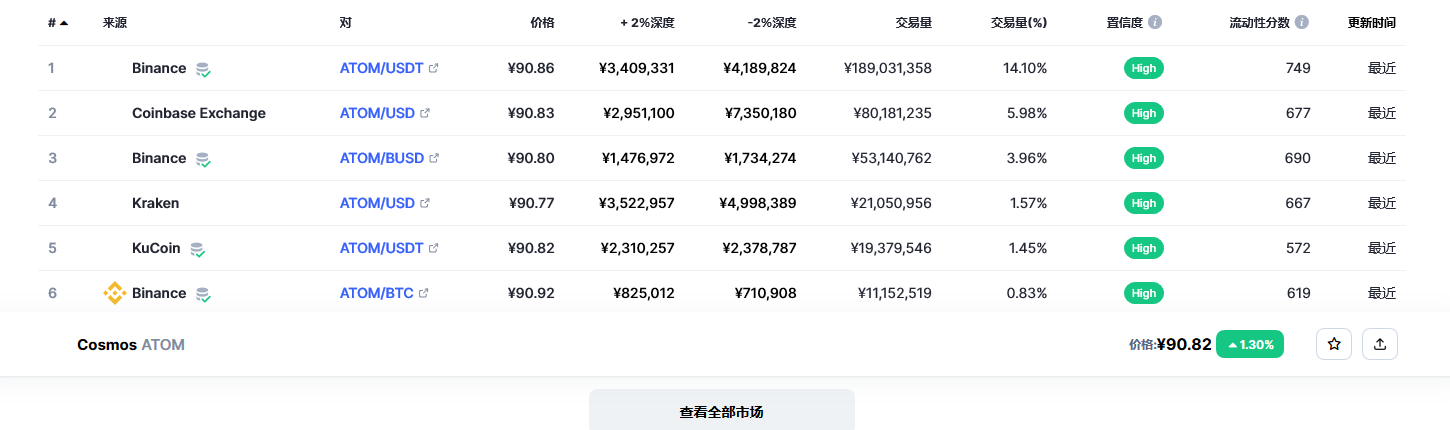Click the High badge in Coinbase Exchange row

(x=1144, y=113)
